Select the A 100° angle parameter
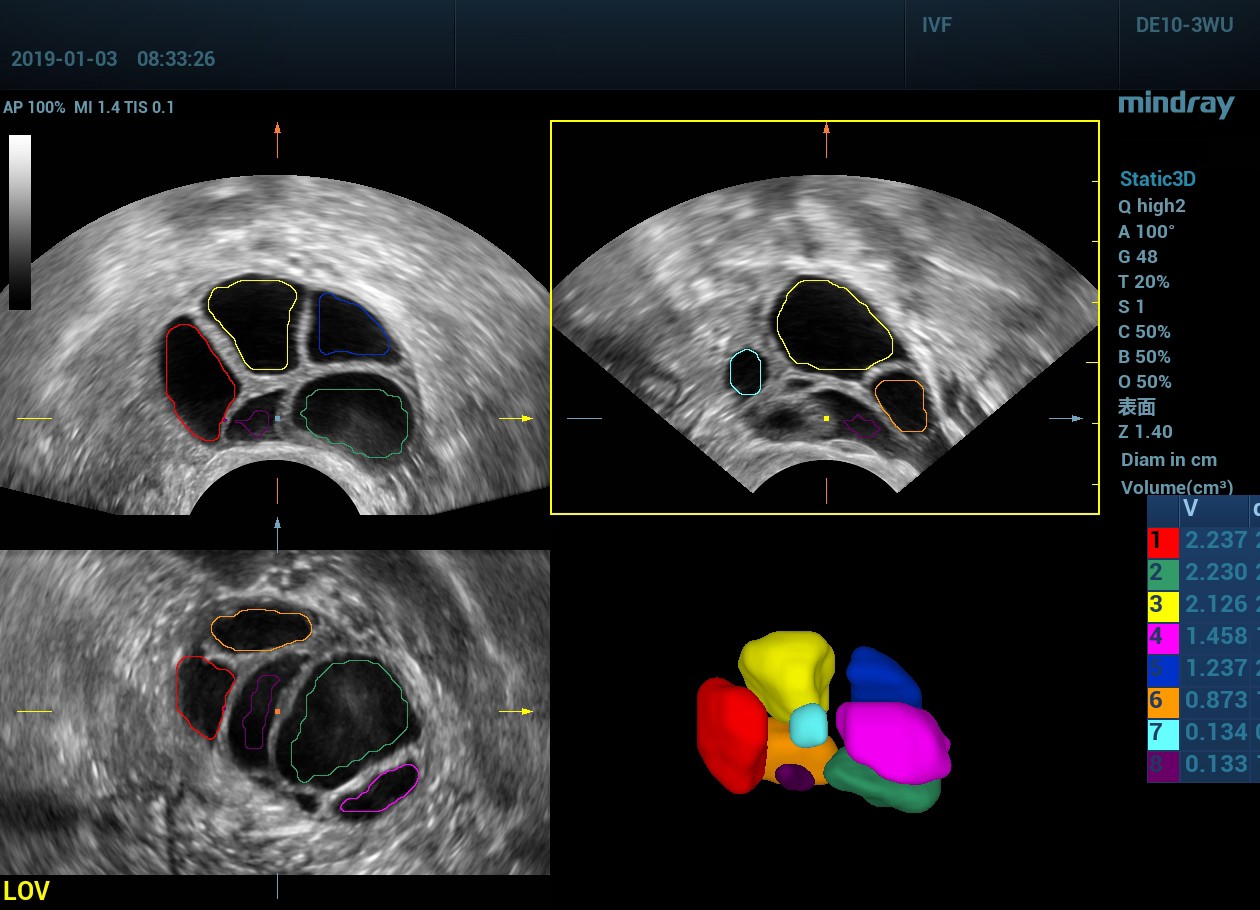 click(1146, 231)
